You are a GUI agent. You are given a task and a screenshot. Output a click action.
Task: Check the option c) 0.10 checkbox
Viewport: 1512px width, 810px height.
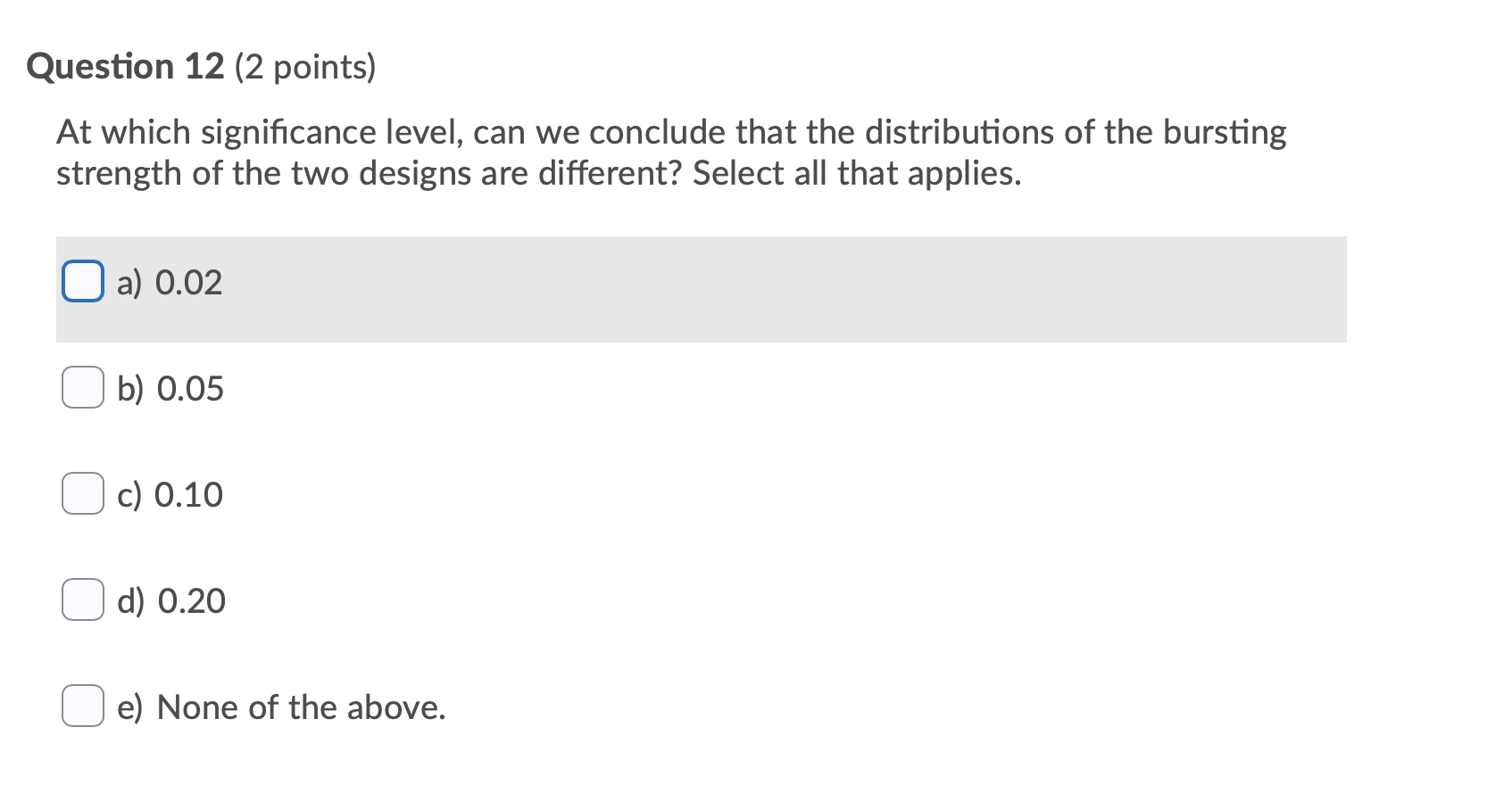[81, 494]
